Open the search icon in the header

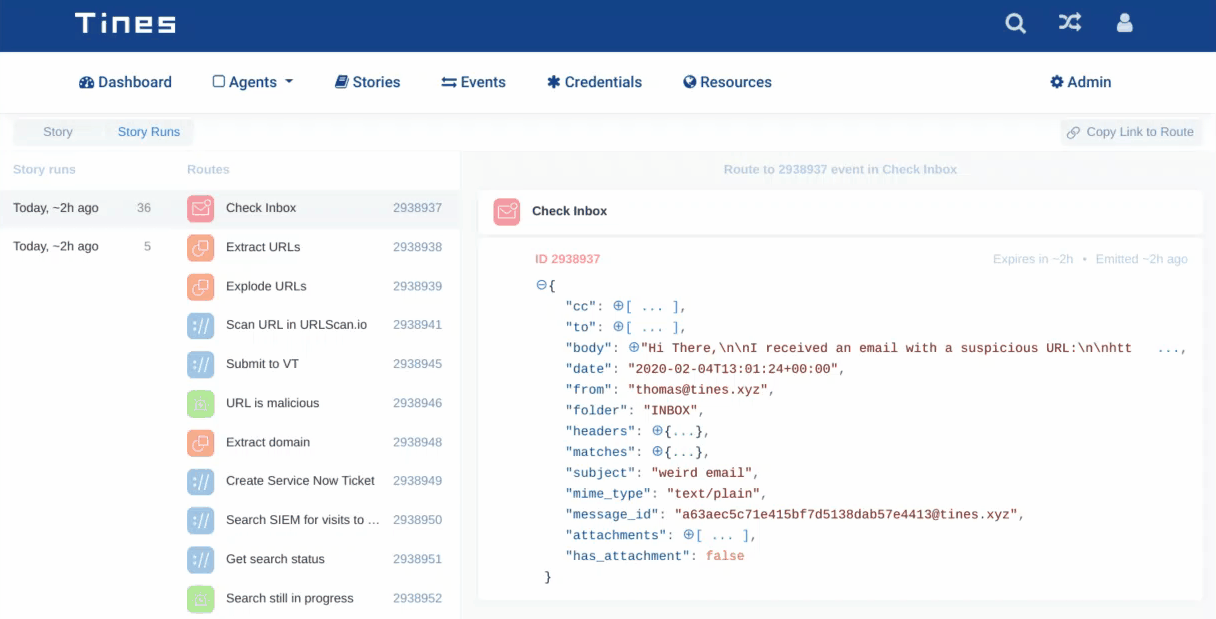pyautogui.click(x=1015, y=23)
